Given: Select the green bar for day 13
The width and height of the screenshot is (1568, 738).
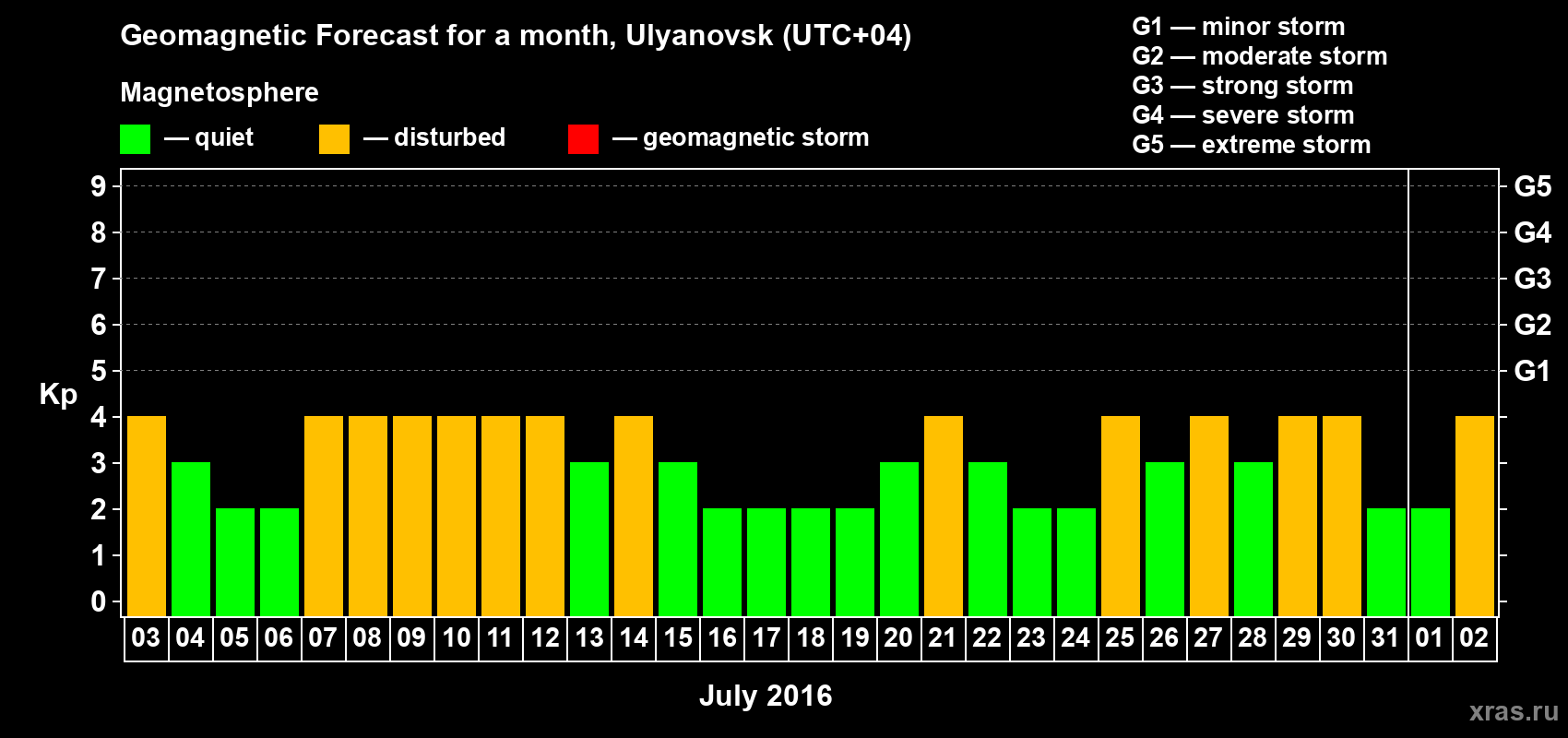Looking at the screenshot, I should pos(589,540).
